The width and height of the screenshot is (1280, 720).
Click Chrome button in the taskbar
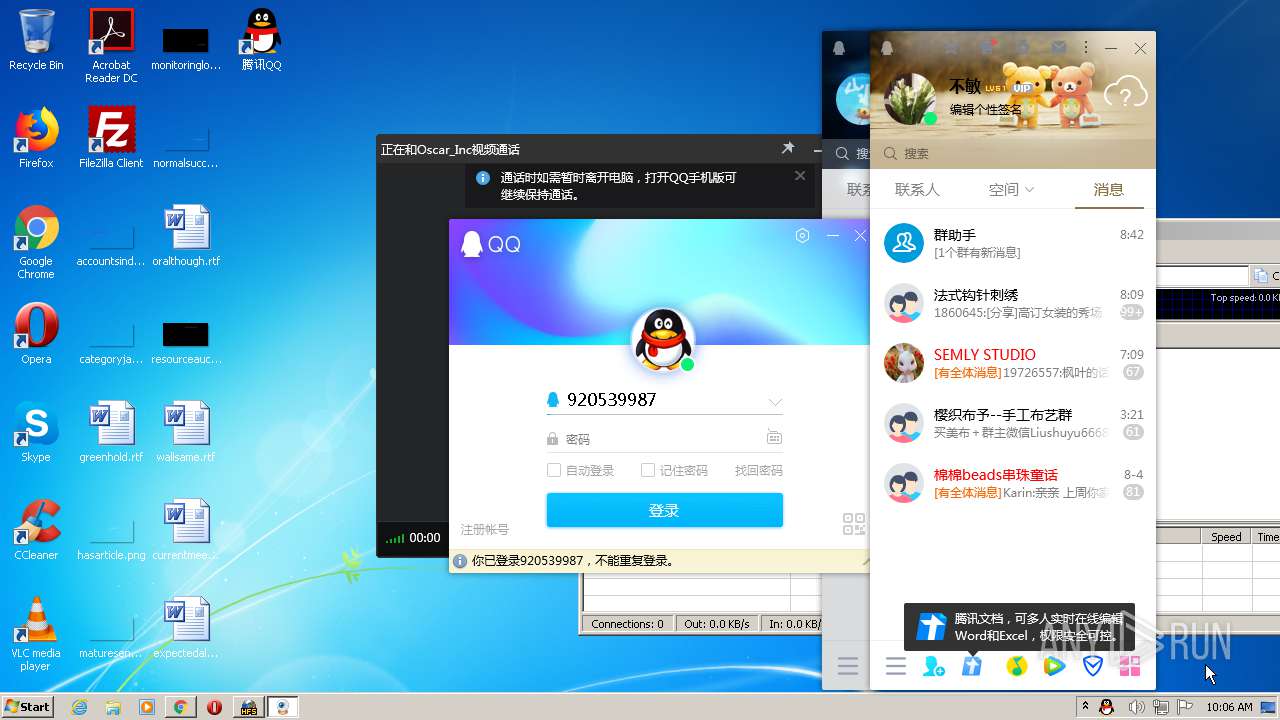pyautogui.click(x=180, y=707)
